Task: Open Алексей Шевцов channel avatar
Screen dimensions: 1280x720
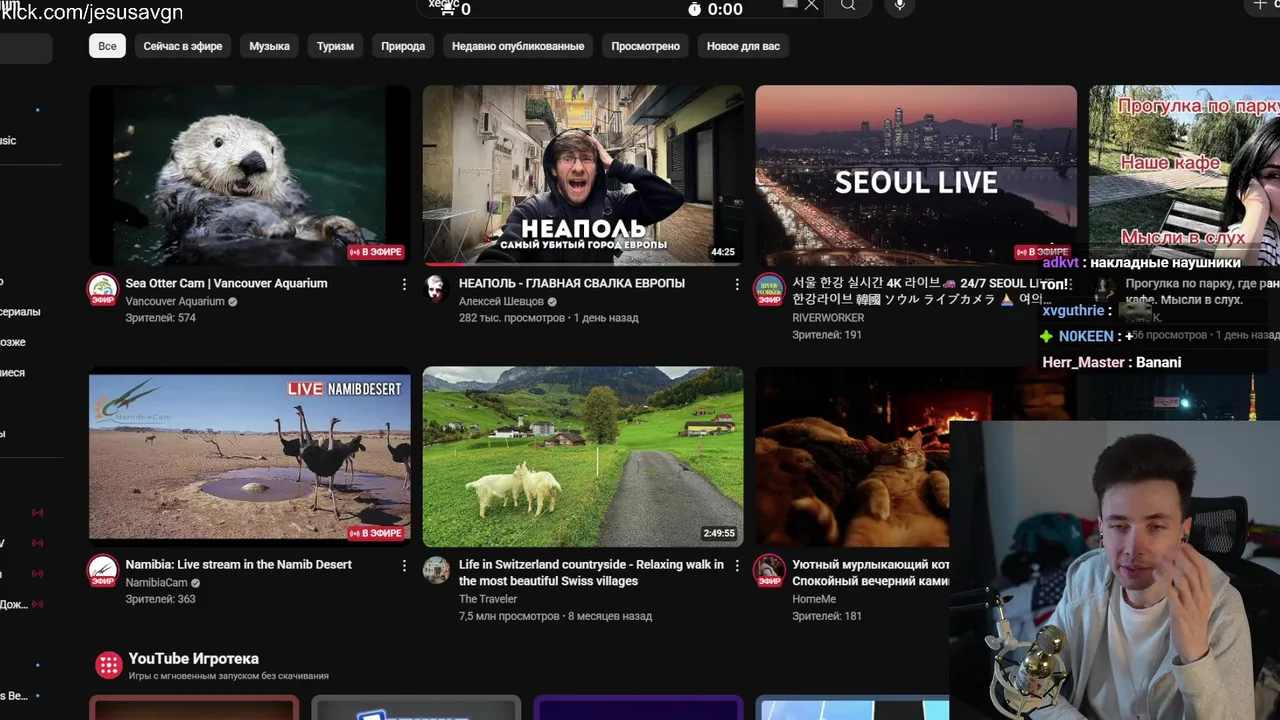Action: (x=435, y=289)
